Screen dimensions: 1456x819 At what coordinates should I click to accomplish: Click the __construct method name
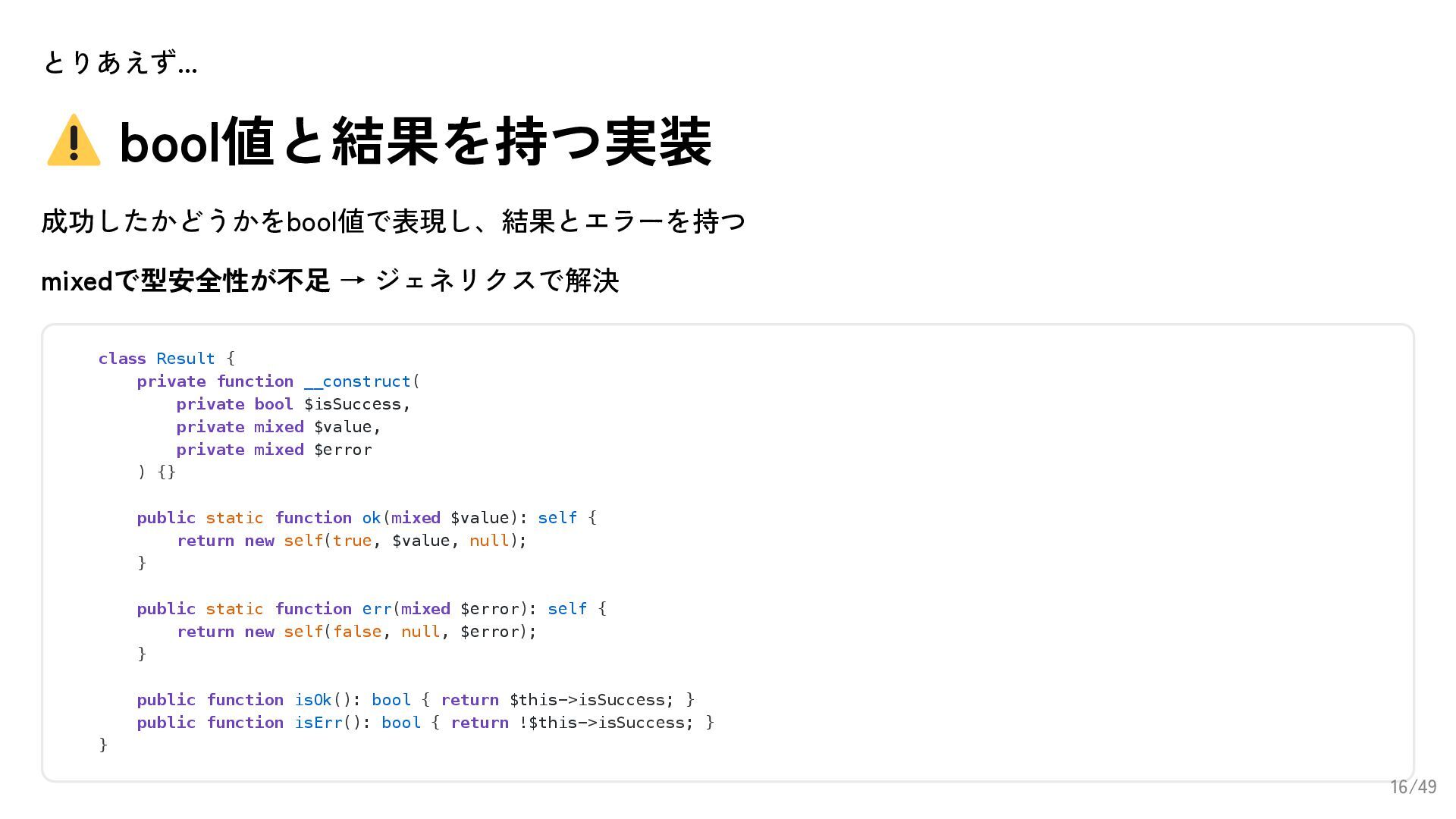tap(357, 381)
